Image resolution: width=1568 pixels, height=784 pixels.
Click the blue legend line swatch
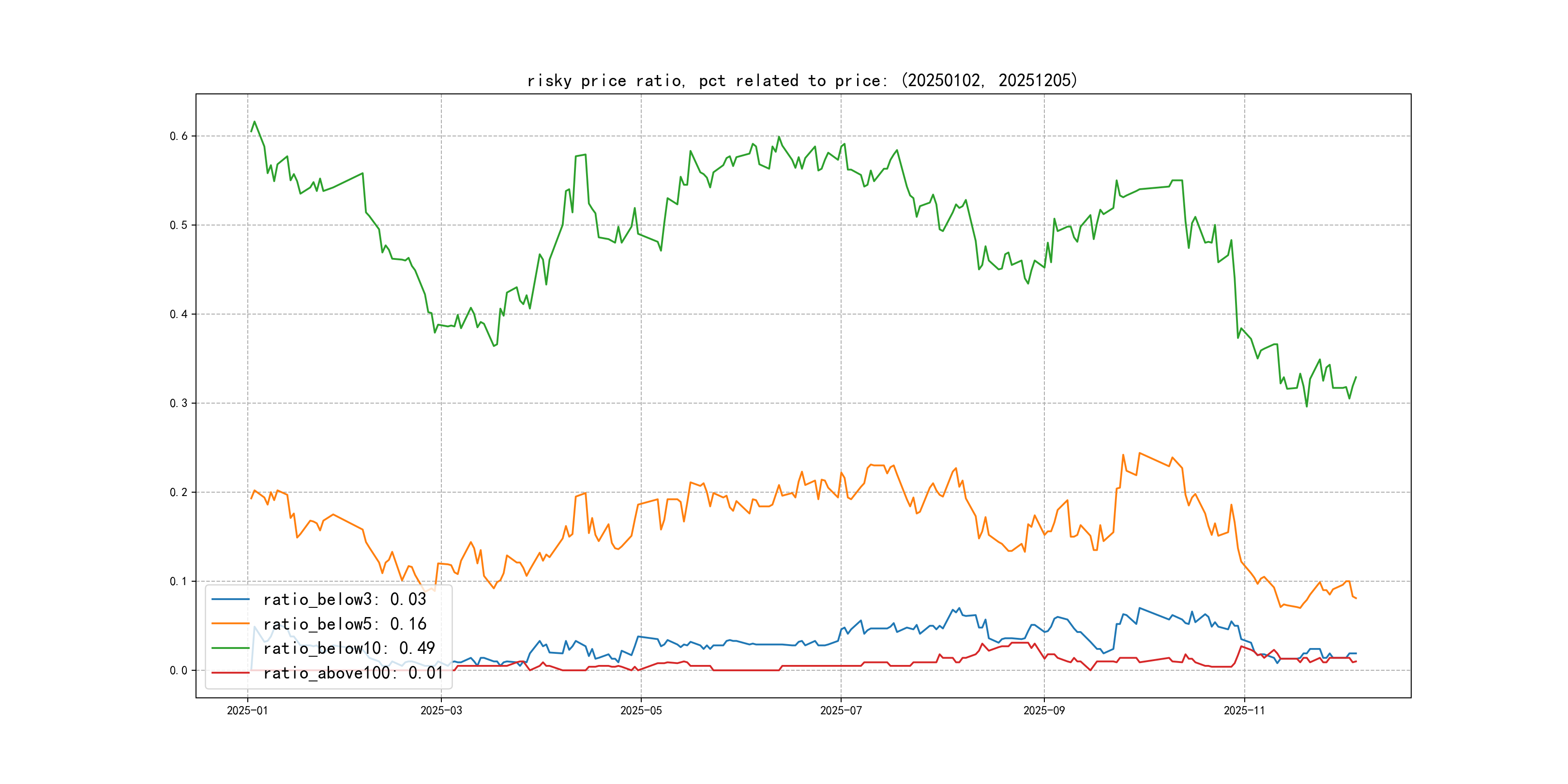[x=230, y=600]
